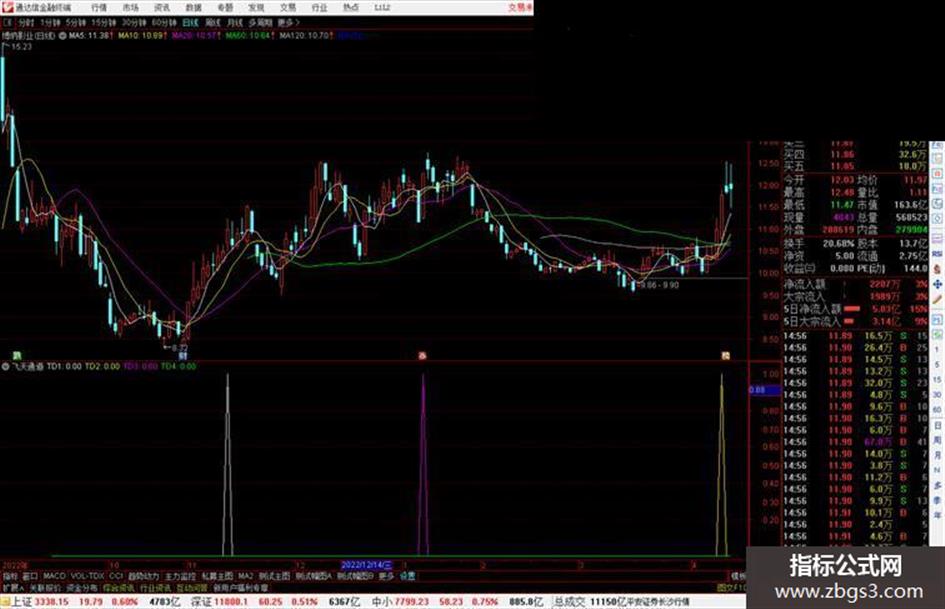
Task: Click the round icon before 飞天通道 indicator
Action: (x=5, y=366)
